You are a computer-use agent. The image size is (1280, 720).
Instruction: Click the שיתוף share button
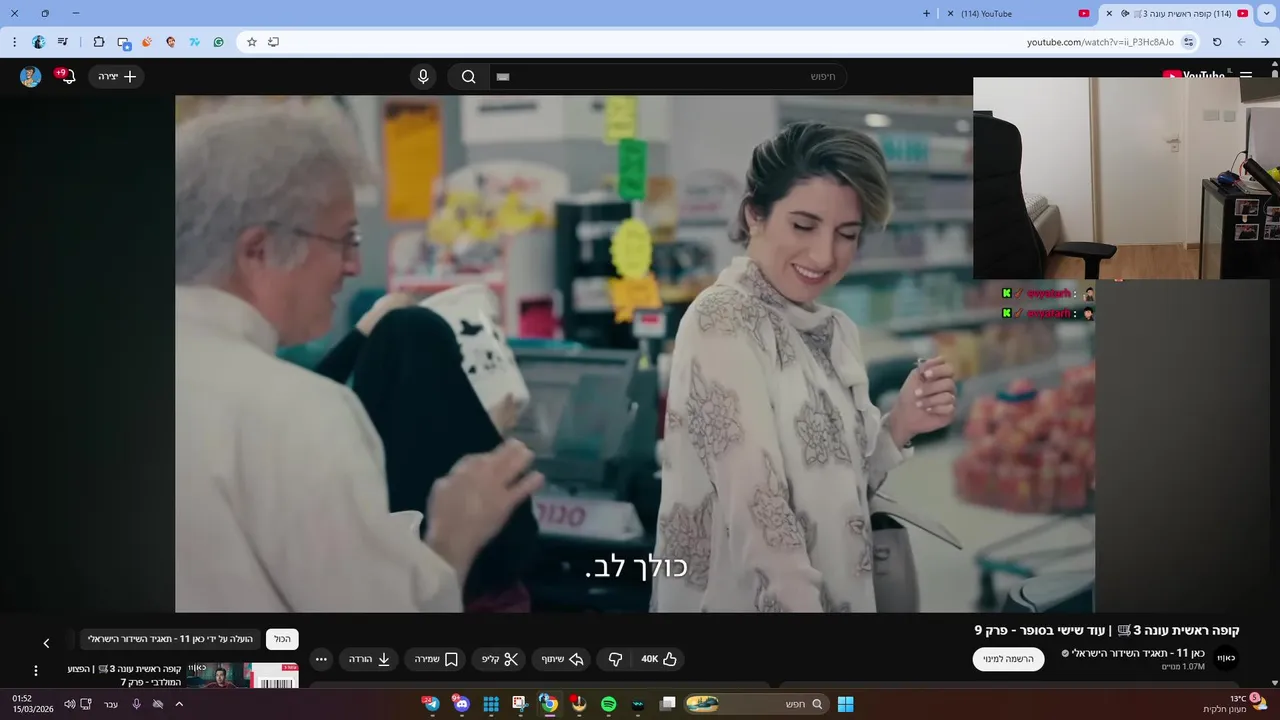pos(562,659)
